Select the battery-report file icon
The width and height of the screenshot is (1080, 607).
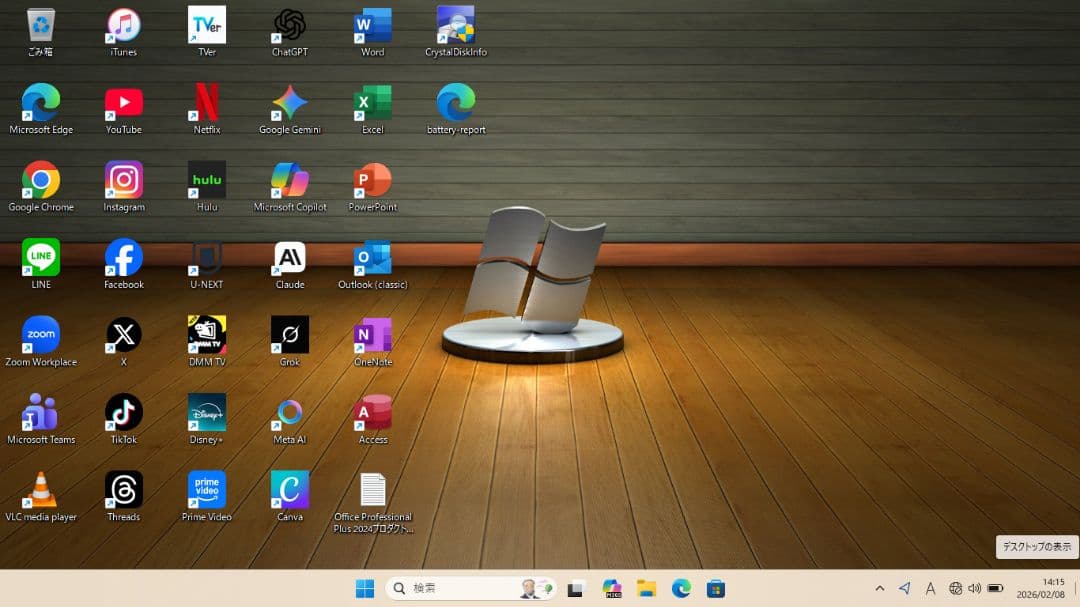pyautogui.click(x=456, y=103)
